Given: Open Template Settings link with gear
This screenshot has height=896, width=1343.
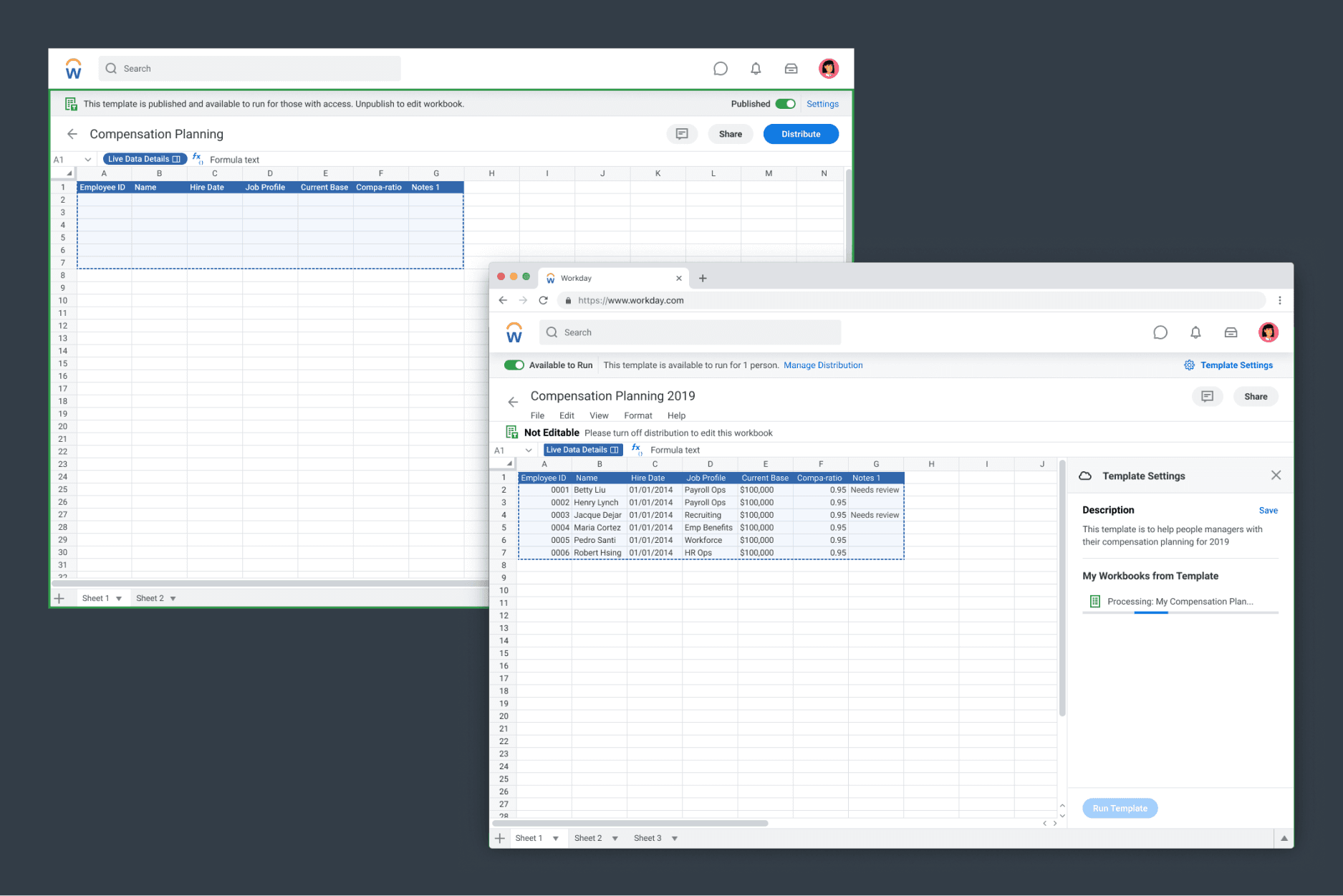Looking at the screenshot, I should [1228, 365].
